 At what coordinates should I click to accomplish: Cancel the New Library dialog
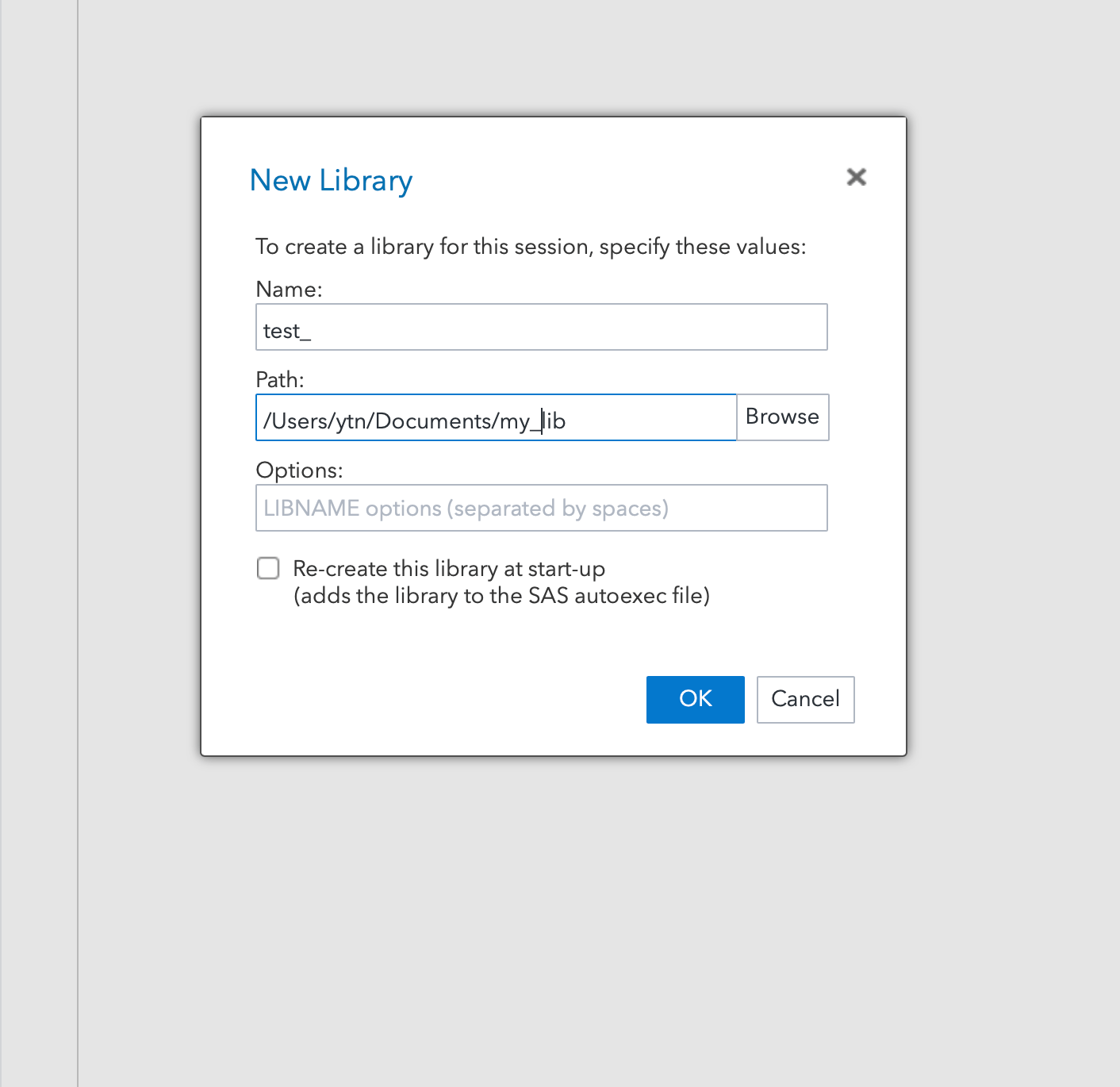coord(805,699)
